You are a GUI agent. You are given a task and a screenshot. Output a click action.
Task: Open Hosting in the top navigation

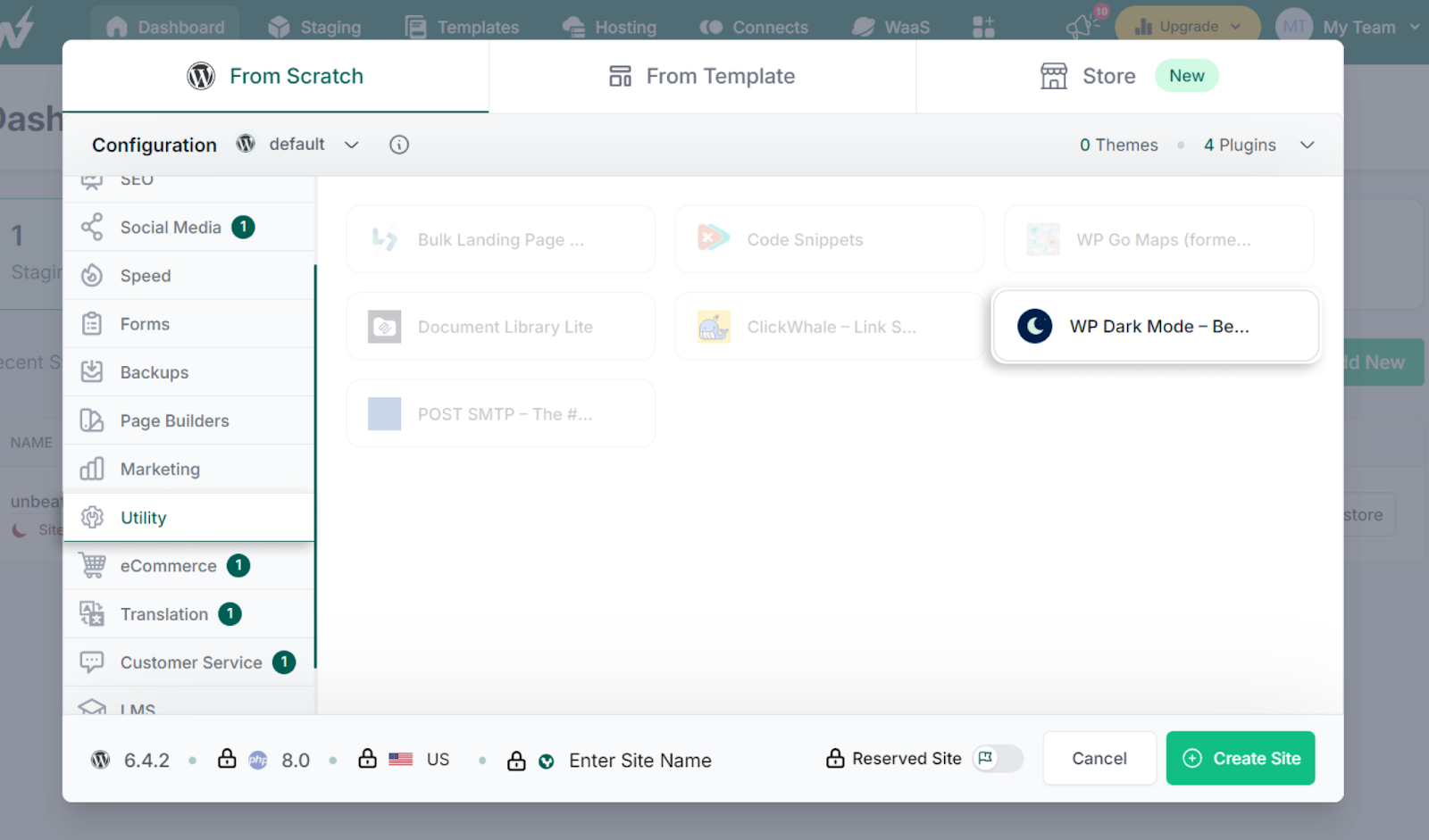coord(610,27)
